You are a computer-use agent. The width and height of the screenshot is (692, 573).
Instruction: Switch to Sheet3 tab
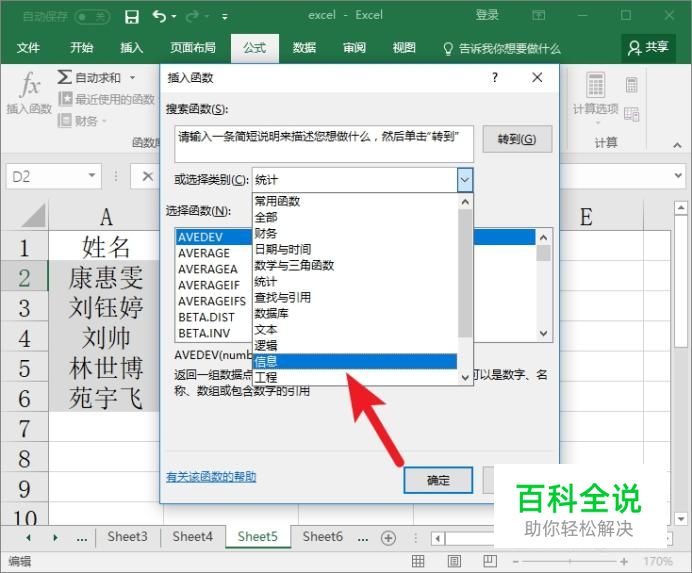click(x=127, y=536)
